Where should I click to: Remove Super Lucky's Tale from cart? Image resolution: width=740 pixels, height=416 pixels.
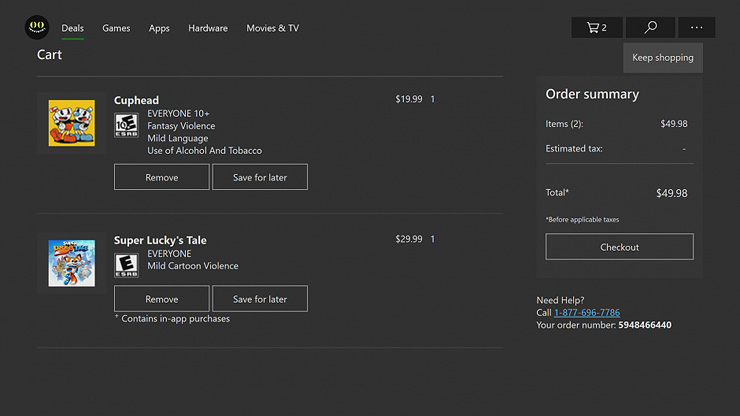(x=161, y=299)
